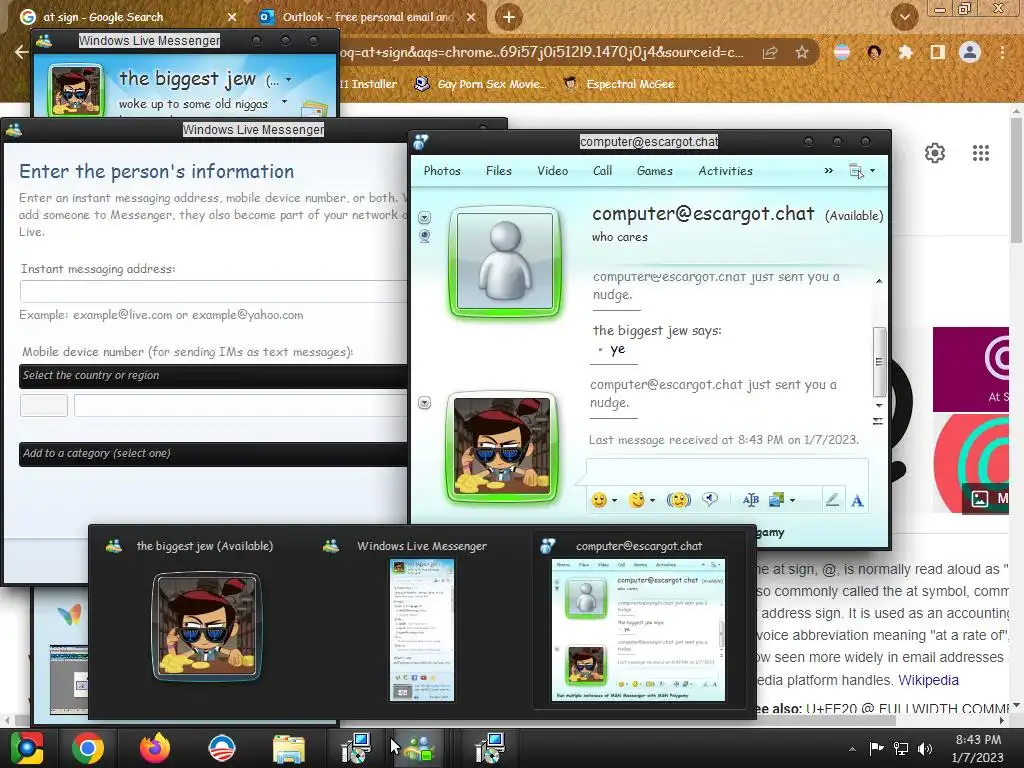This screenshot has width=1024, height=768.
Task: Collapse your own display picture with its arrow
Action: 424,402
